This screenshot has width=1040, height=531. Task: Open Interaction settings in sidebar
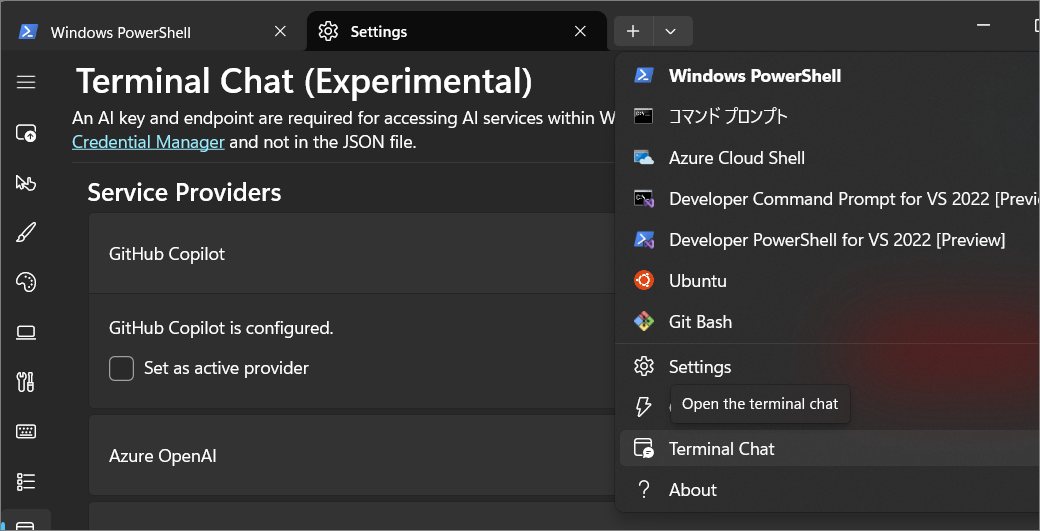pyautogui.click(x=26, y=183)
